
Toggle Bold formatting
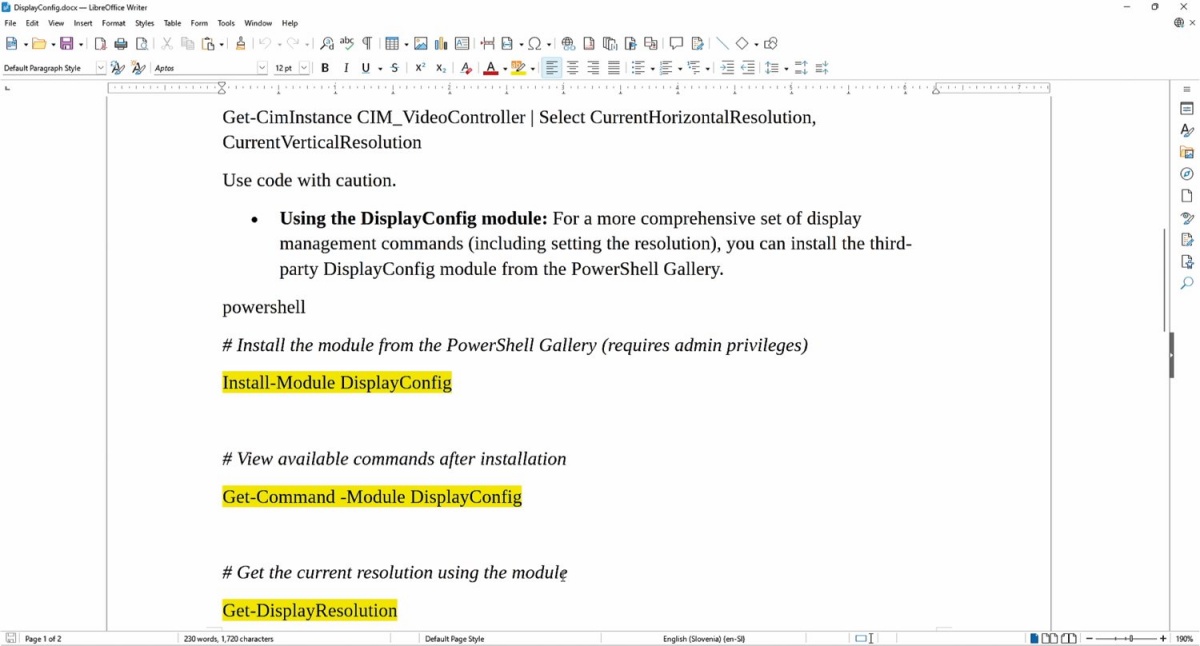325,68
